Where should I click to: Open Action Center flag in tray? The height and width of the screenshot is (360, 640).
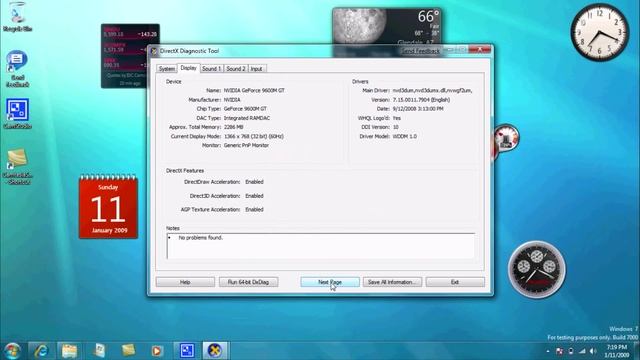[x=560, y=351]
